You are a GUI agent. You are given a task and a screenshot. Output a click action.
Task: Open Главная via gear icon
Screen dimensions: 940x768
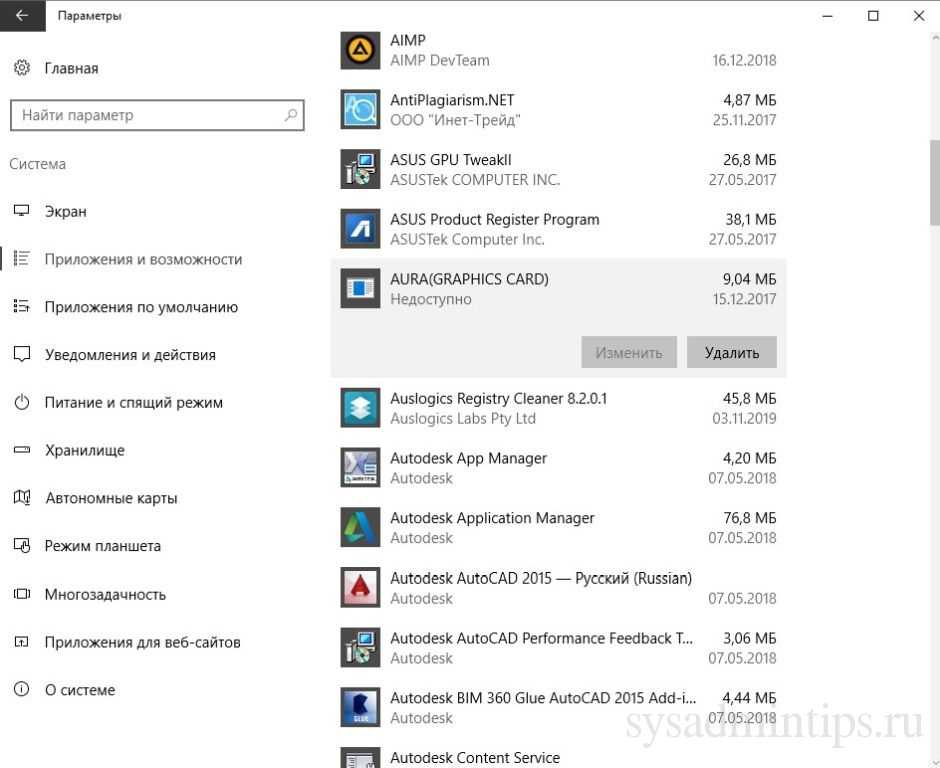click(22, 68)
